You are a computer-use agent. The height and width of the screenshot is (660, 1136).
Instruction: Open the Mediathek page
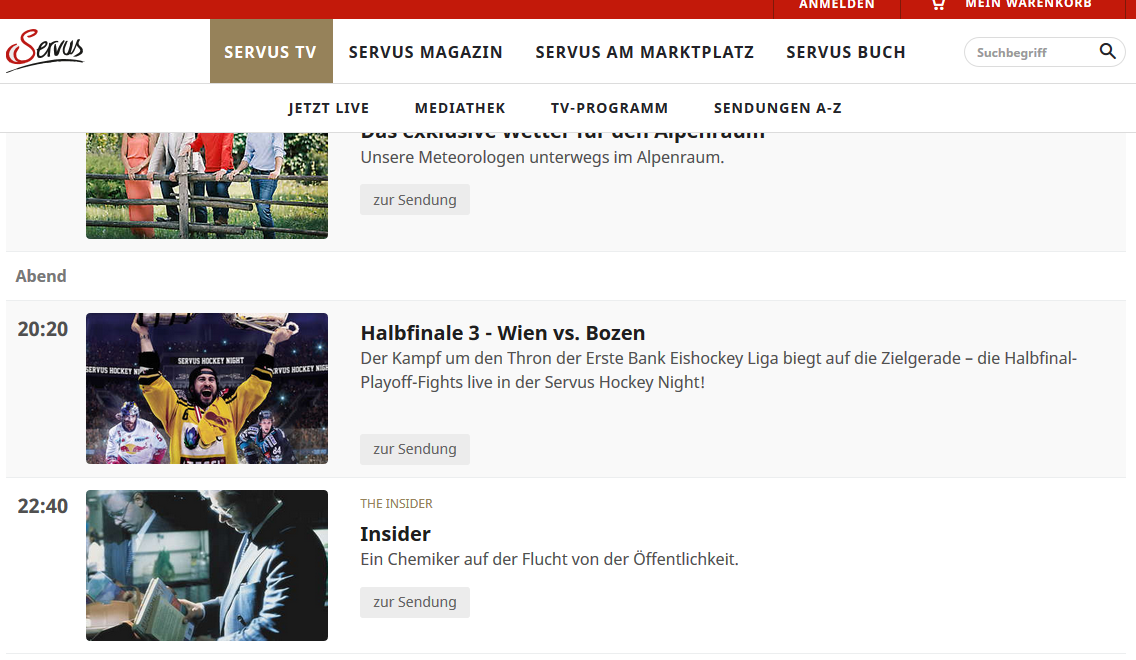pos(460,108)
